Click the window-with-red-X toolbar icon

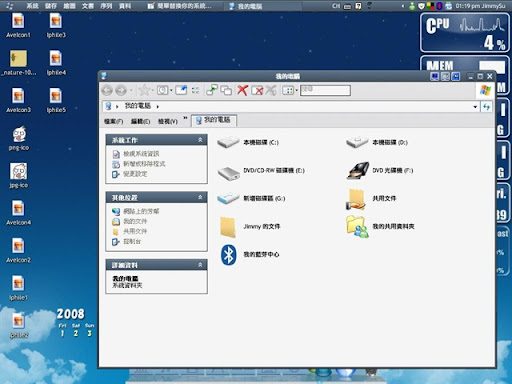[x=257, y=90]
